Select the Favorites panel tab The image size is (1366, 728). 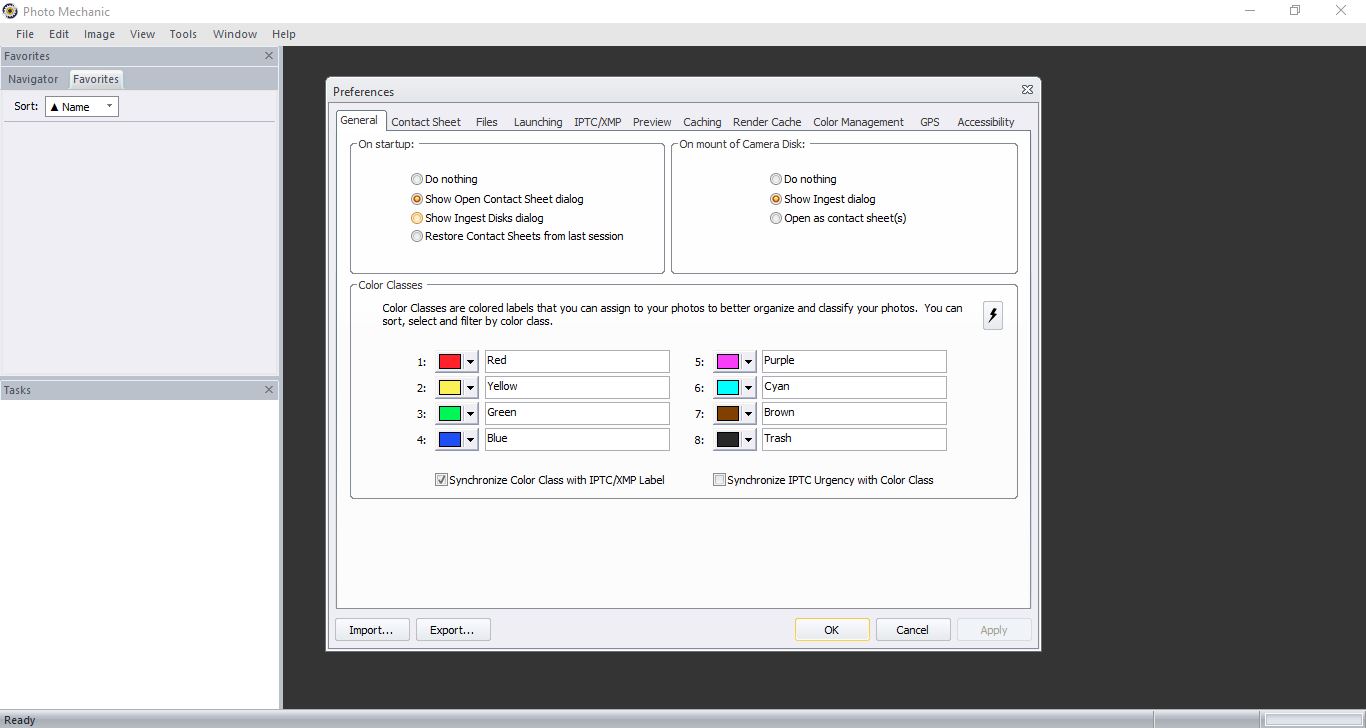(96, 79)
